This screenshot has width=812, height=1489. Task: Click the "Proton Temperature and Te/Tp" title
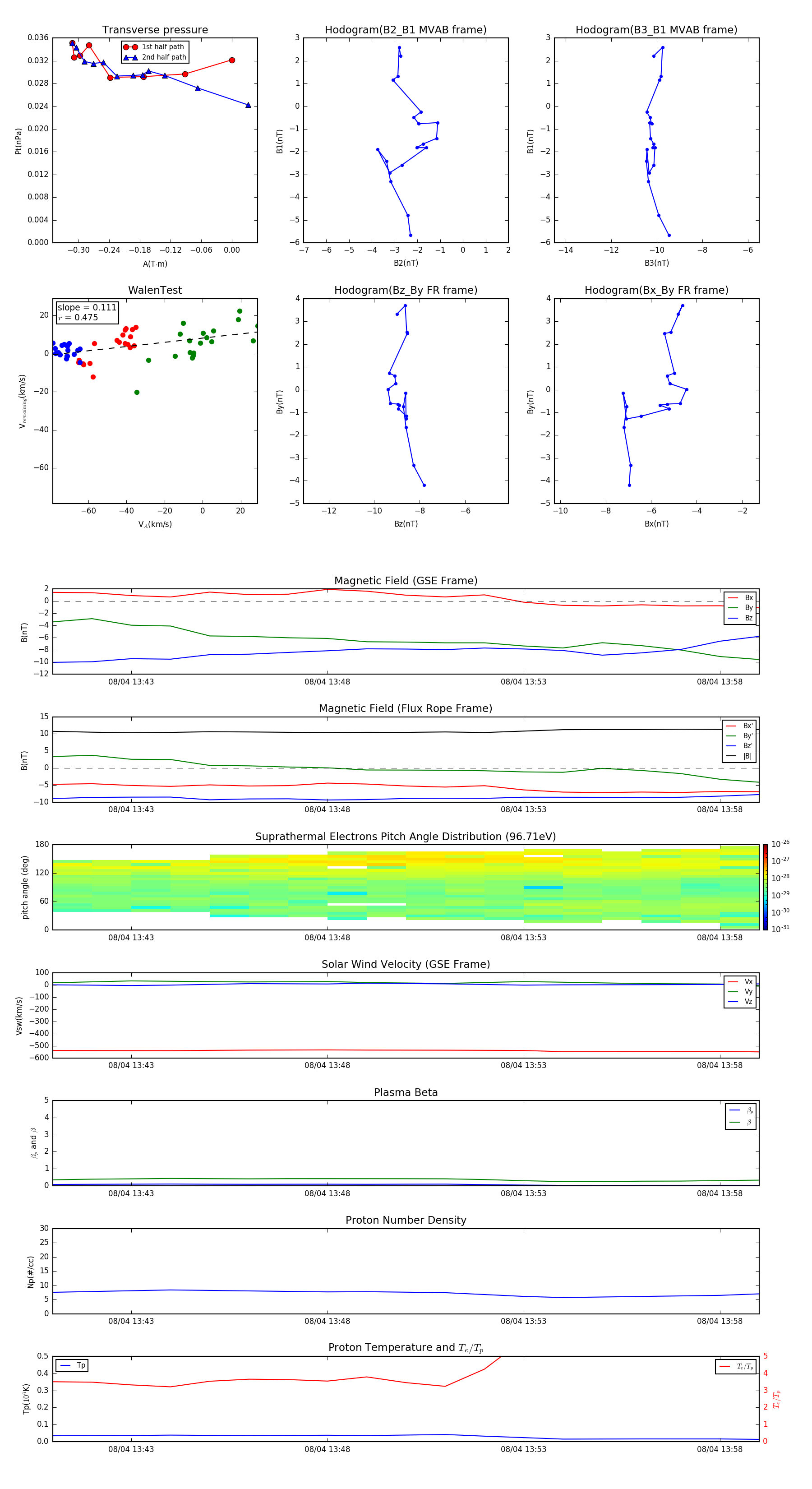[x=406, y=1348]
